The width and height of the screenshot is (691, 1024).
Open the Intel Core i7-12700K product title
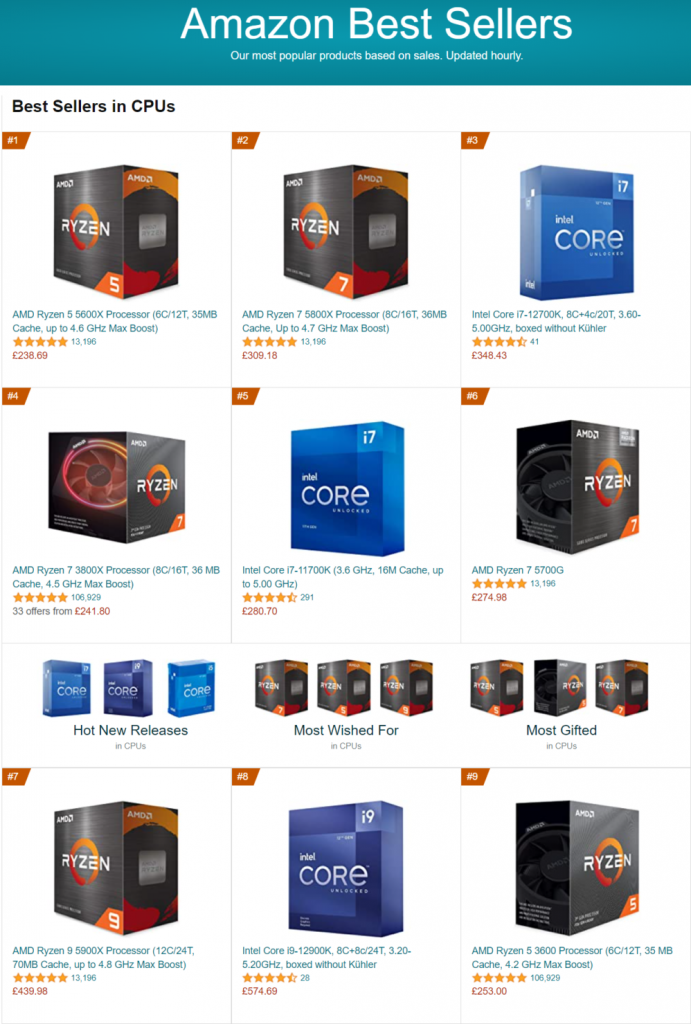[x=556, y=321]
